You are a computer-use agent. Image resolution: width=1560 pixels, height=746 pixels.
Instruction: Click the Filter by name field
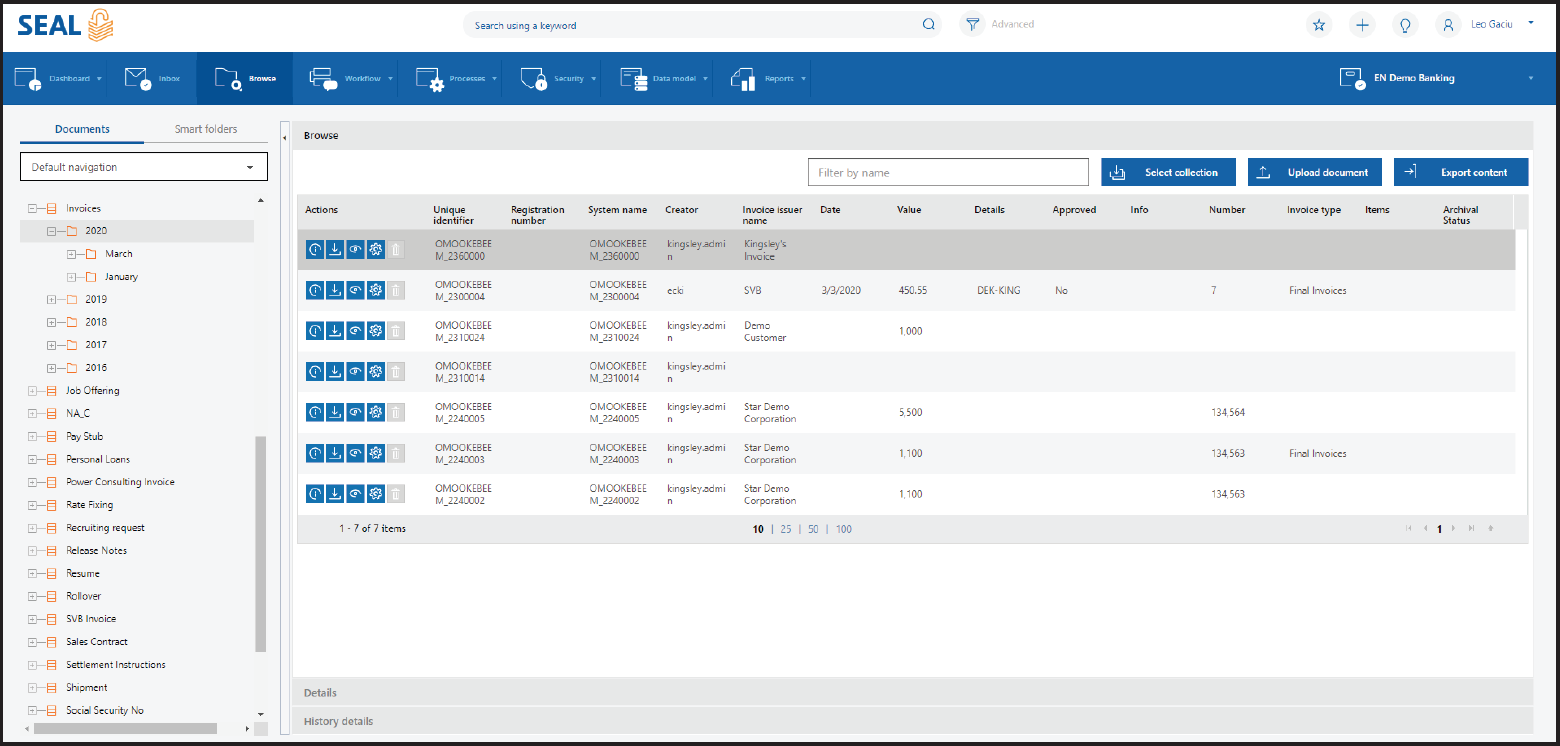point(947,172)
